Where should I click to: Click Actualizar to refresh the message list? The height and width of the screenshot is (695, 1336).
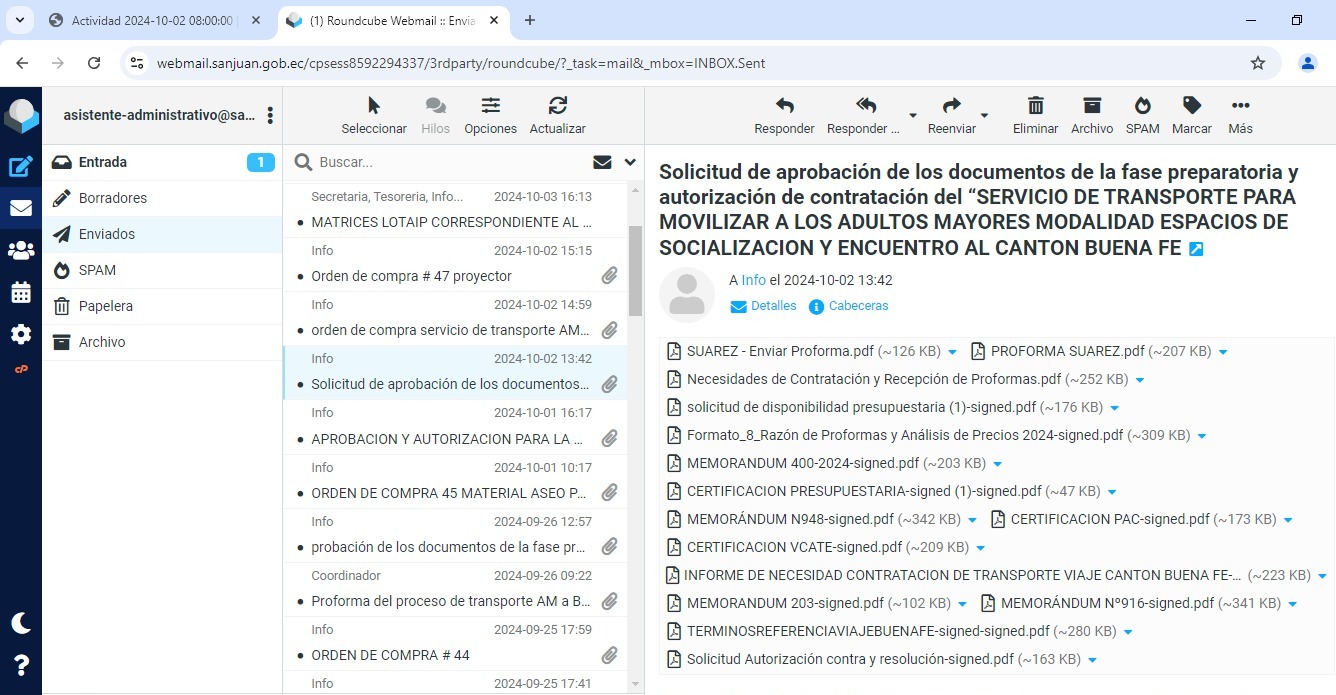click(557, 115)
